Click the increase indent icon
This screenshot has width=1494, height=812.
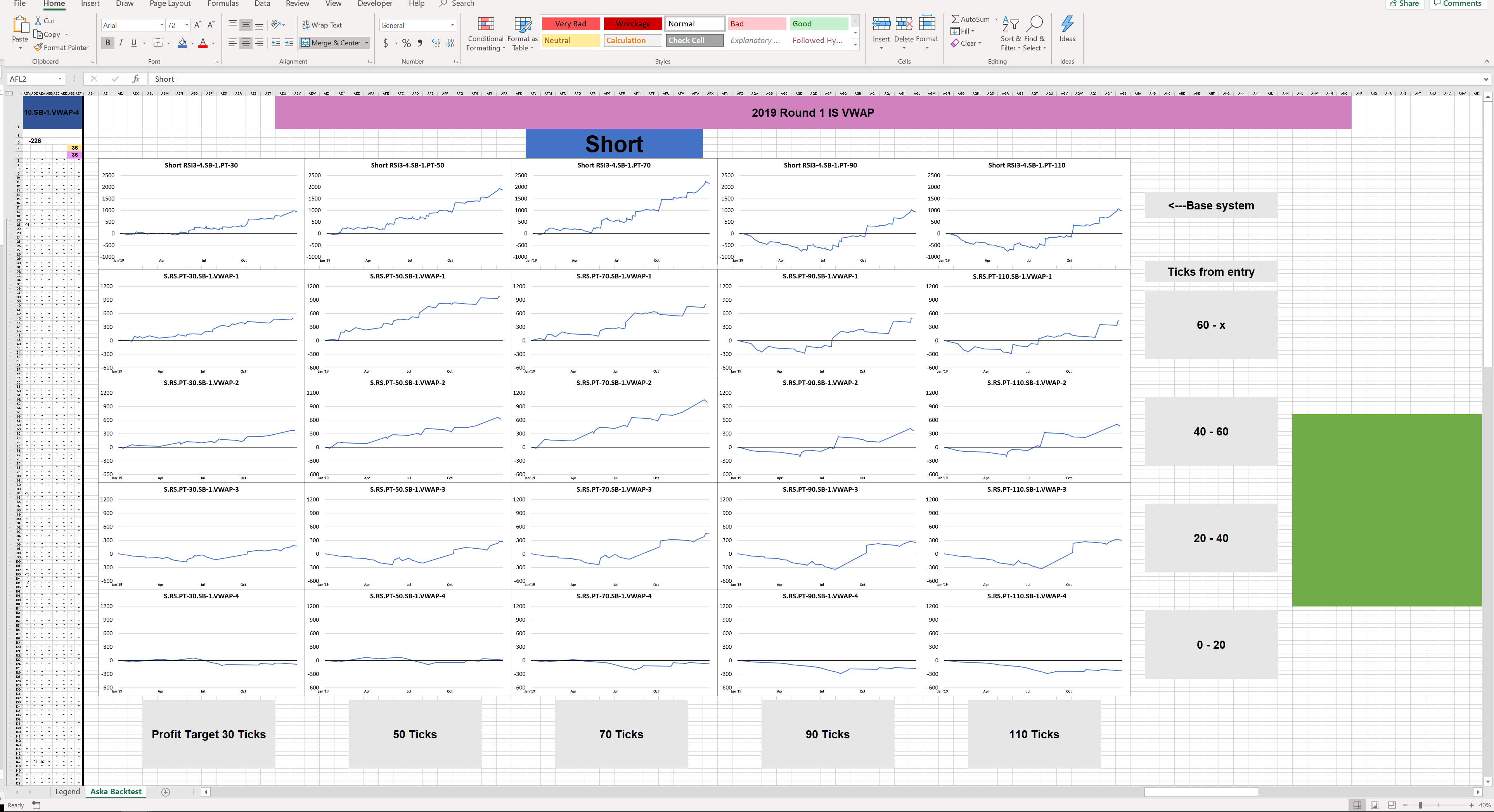click(289, 43)
